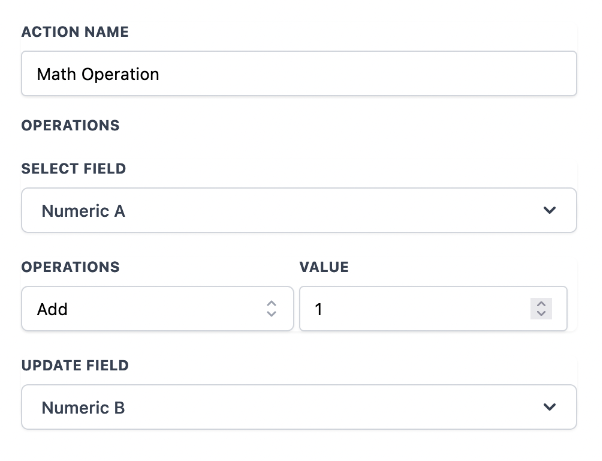602x461 pixels.
Task: Decrease Value using the down stepper arrow
Action: (x=541, y=314)
